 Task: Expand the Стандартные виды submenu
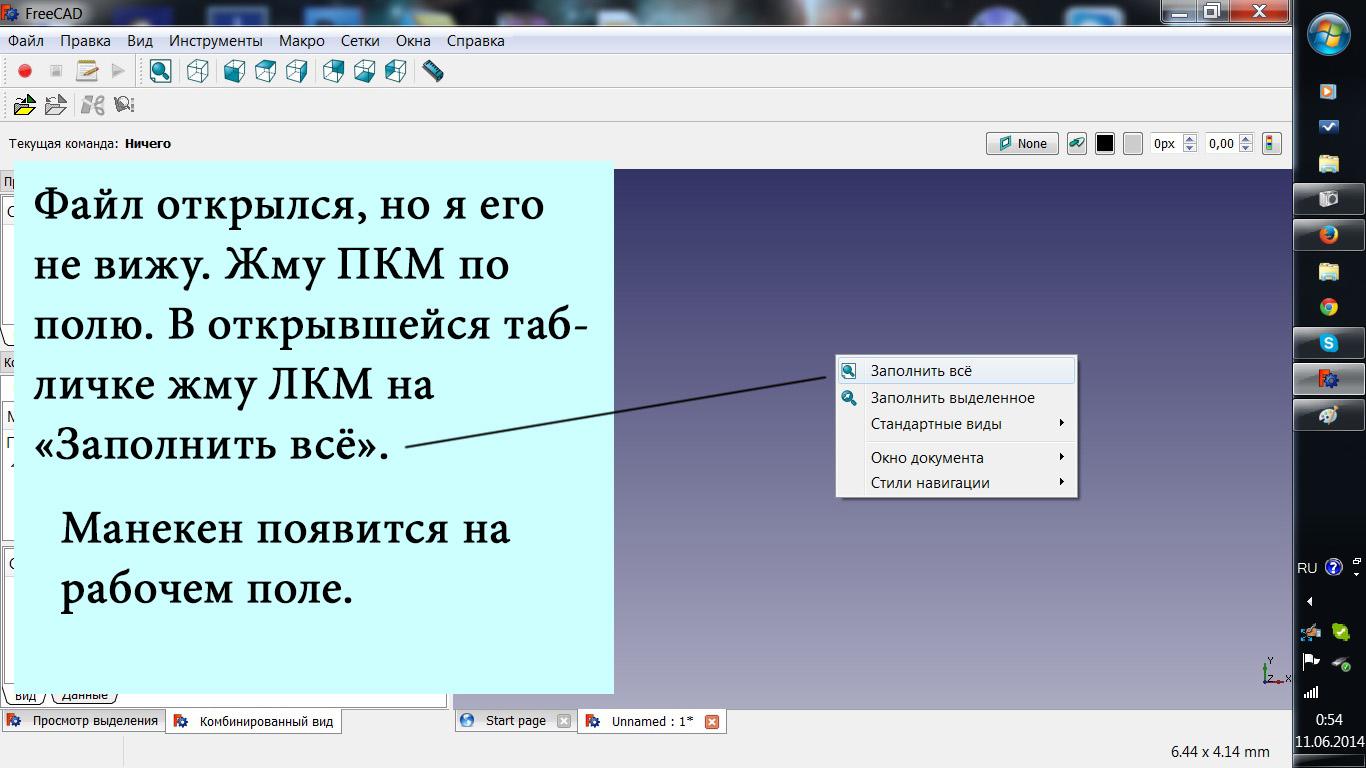(957, 424)
